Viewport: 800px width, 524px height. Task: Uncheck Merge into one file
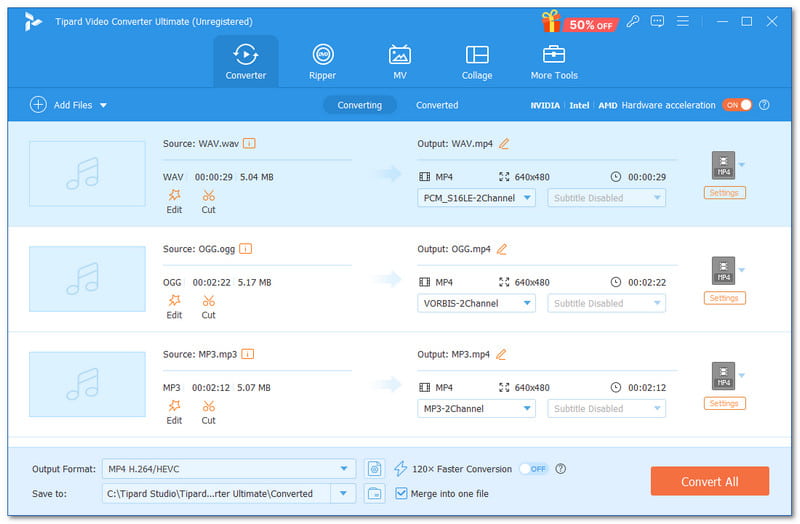click(x=402, y=493)
